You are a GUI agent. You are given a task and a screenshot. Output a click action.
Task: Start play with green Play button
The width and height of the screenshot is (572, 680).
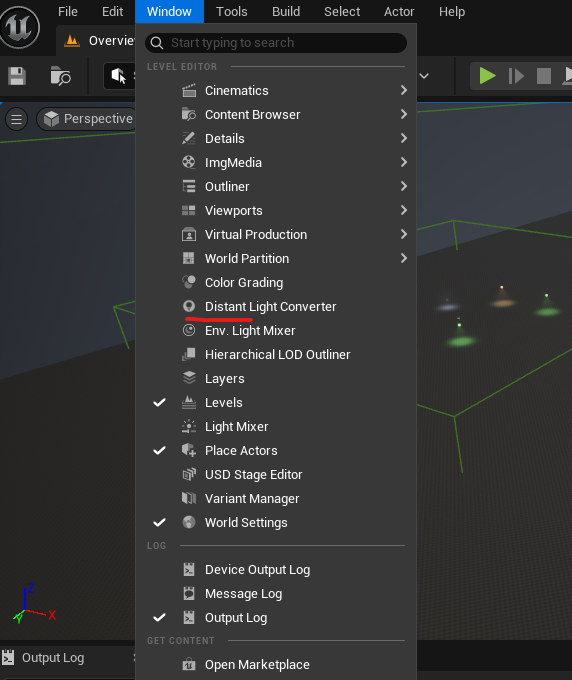tap(487, 76)
